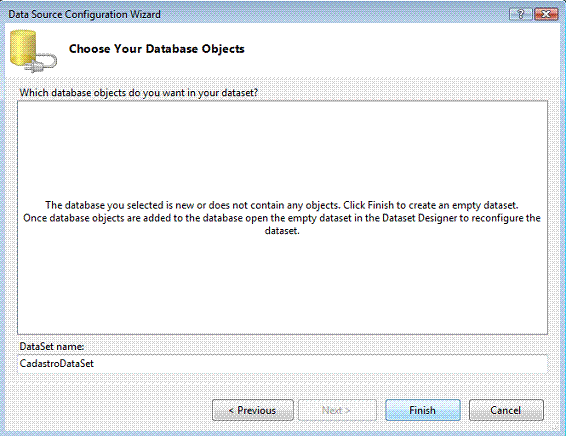
Task: Click the 'database you selected is new' message line
Action: (282, 205)
